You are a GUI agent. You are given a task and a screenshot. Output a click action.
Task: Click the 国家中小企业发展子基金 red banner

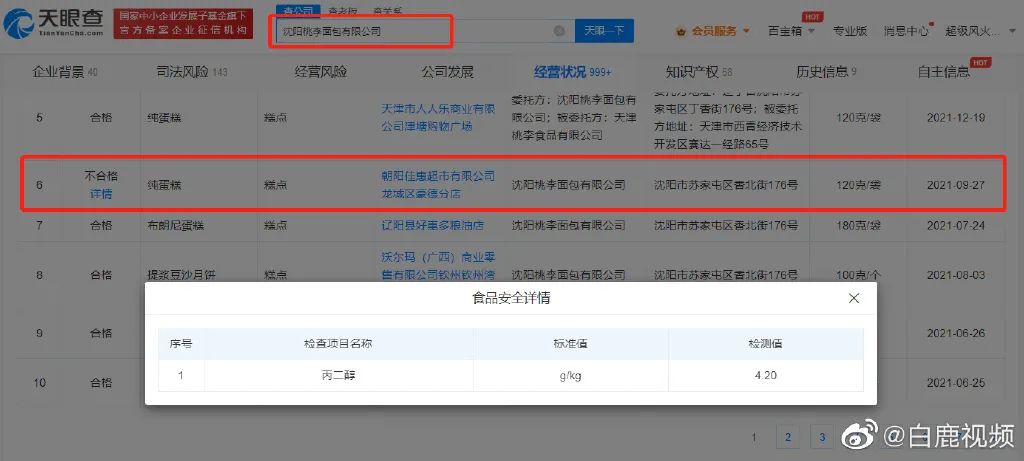[183, 24]
